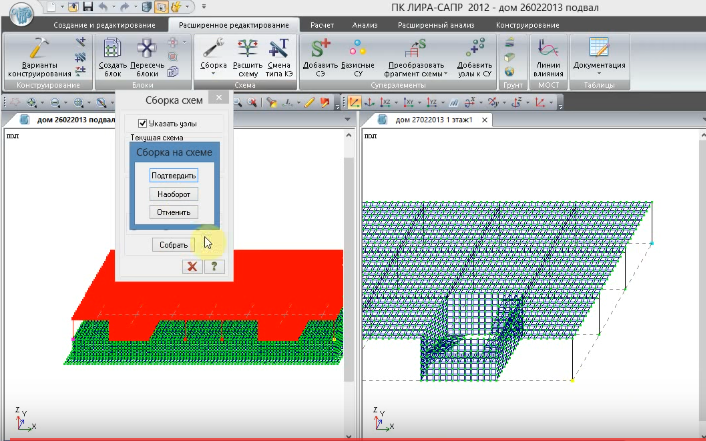Image resolution: width=706 pixels, height=441 pixels.
Task: Click the Наоборот button
Action: (x=174, y=193)
